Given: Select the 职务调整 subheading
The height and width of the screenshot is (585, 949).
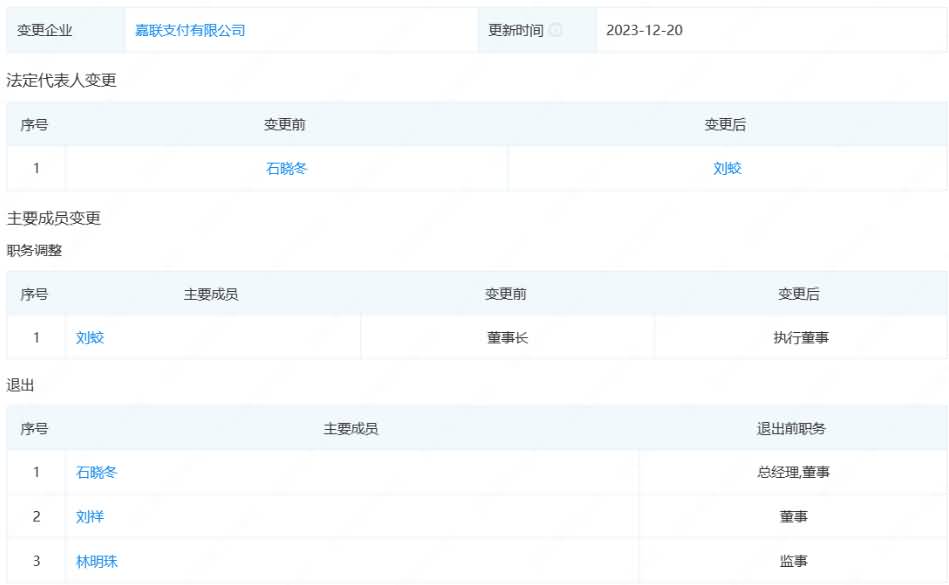Looking at the screenshot, I should [x=34, y=250].
